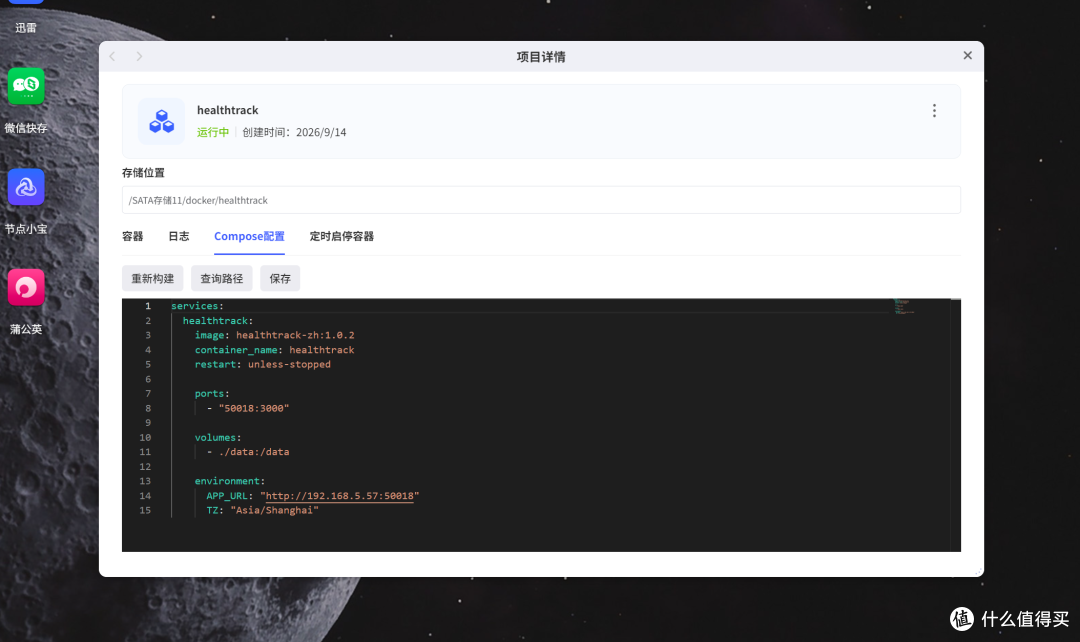Image resolution: width=1080 pixels, height=642 pixels.
Task: Open the three-dot more options menu
Action: tap(934, 111)
